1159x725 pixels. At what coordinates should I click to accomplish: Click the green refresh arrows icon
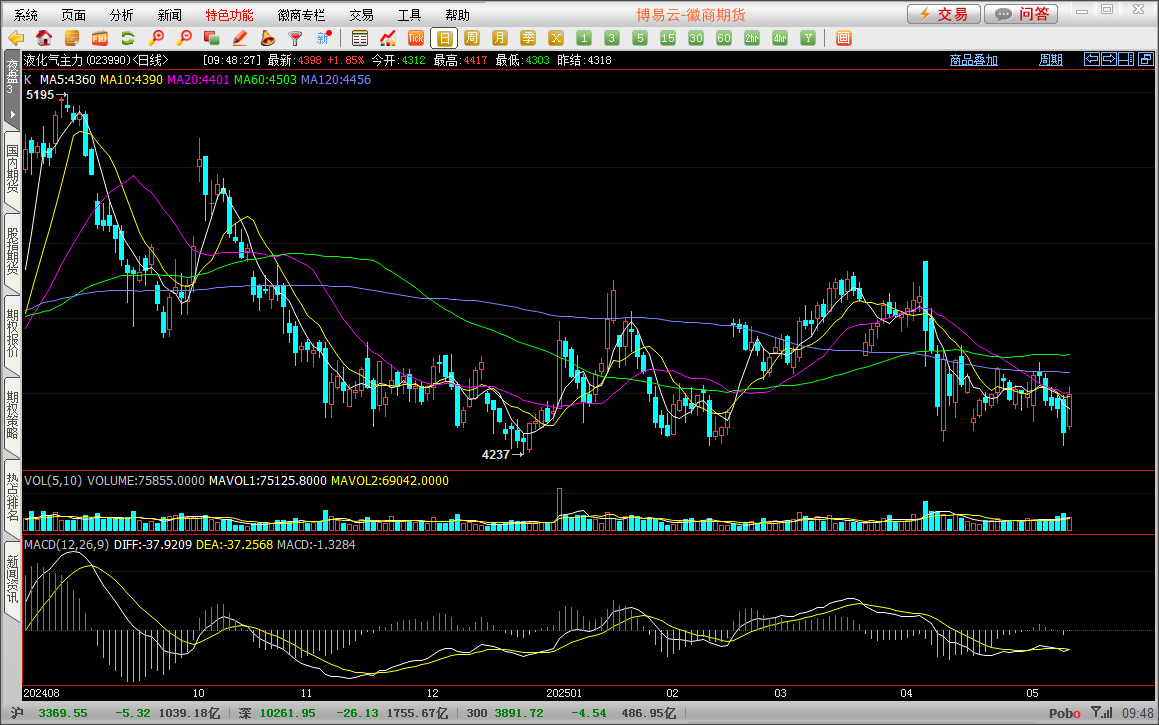point(128,38)
